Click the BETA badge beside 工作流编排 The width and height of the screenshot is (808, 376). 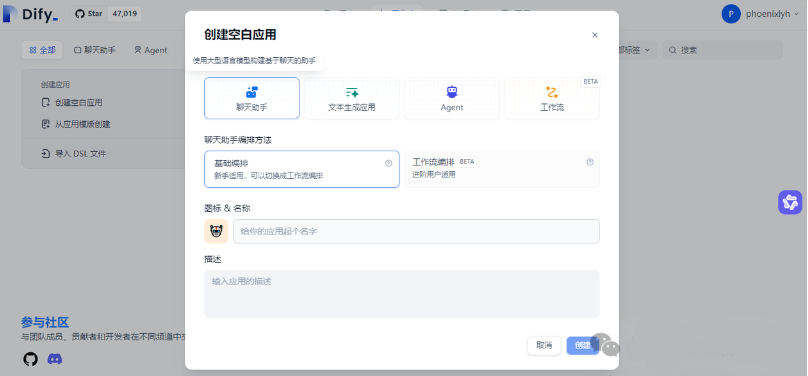pyautogui.click(x=467, y=162)
